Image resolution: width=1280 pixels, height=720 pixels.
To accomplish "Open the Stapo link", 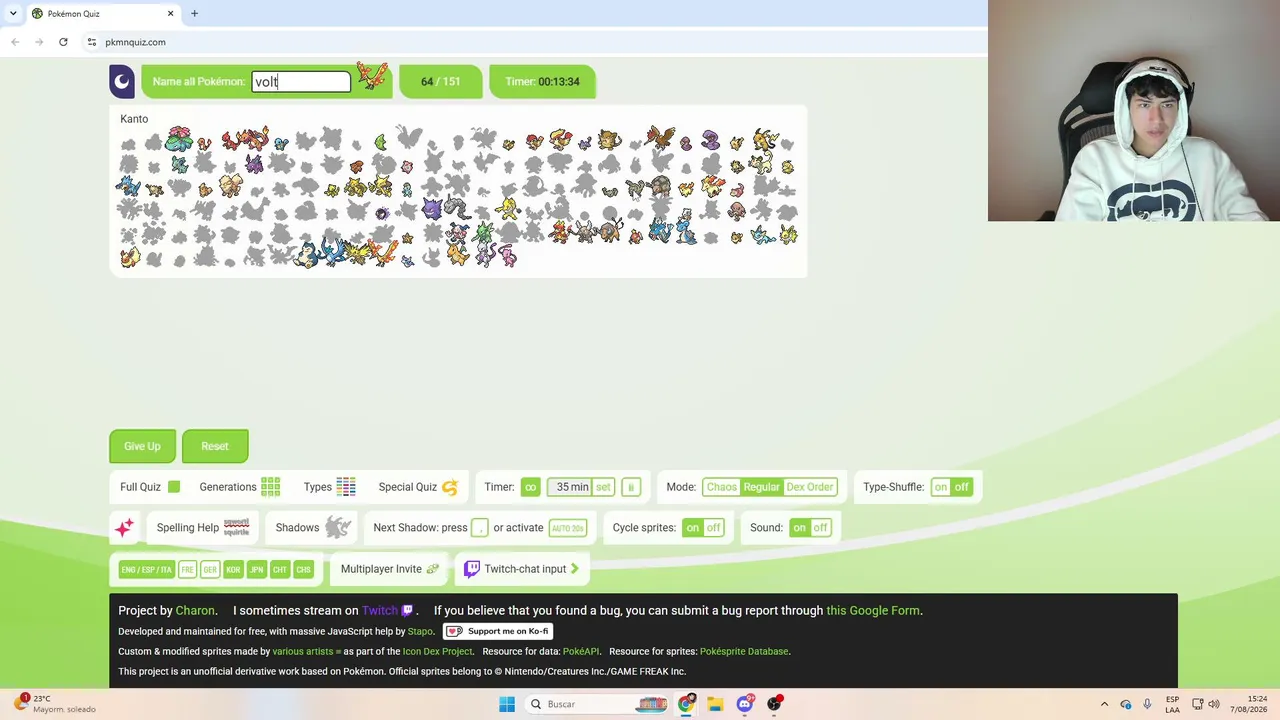I will 420,632.
